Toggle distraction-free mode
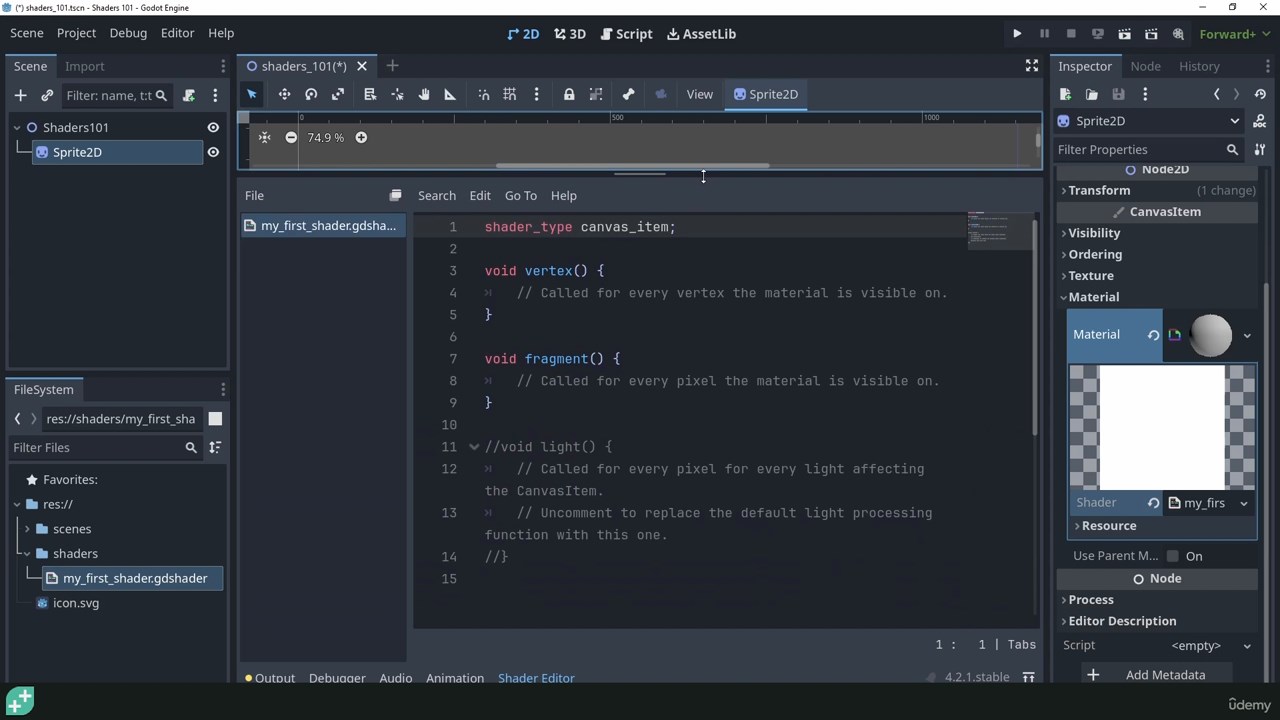 [x=1031, y=66]
